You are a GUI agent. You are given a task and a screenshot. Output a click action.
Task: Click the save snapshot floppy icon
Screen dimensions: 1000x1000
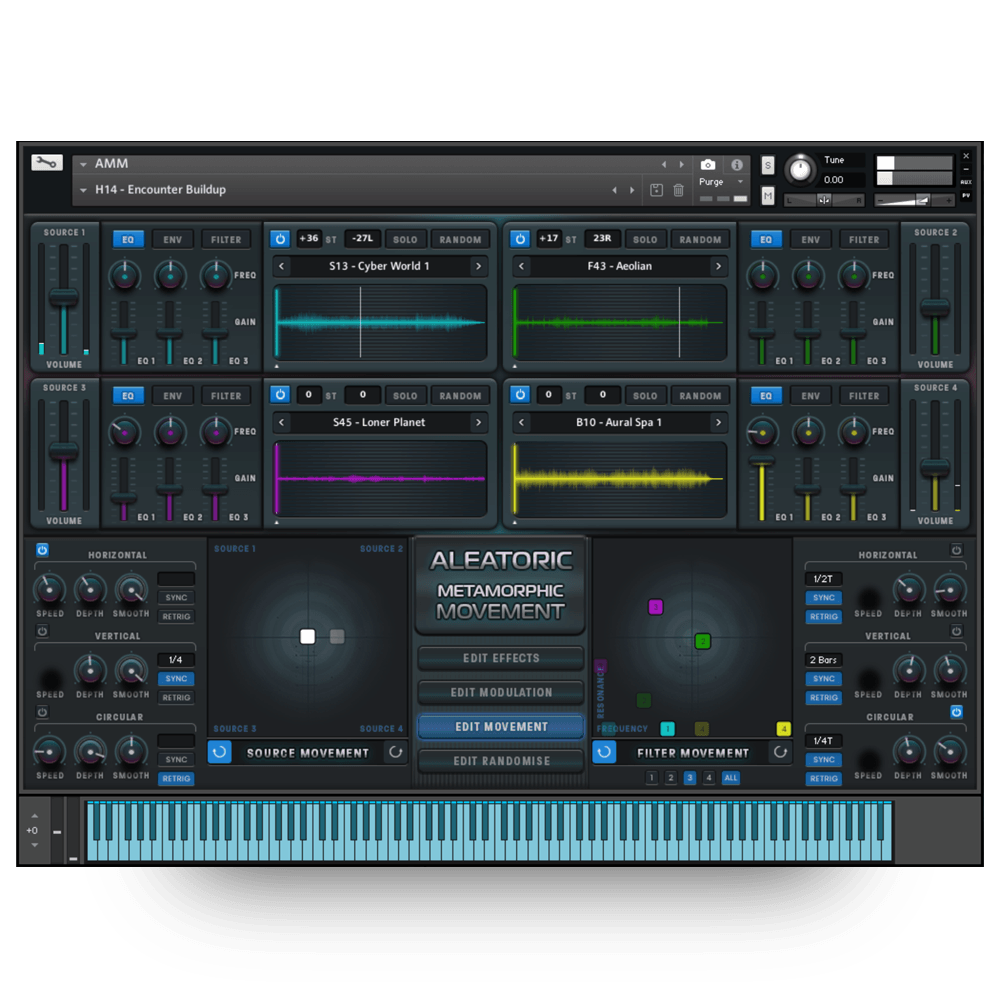tap(656, 190)
